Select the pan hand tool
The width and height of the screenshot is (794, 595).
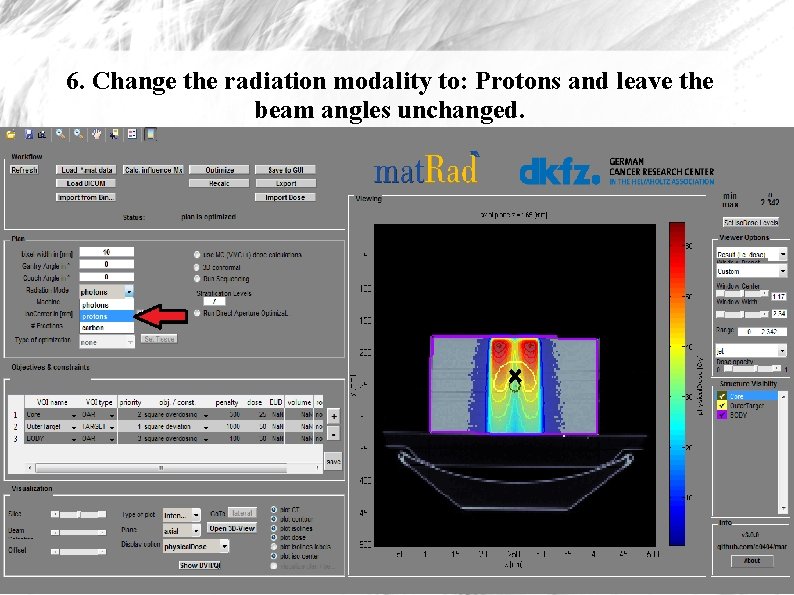coord(96,134)
